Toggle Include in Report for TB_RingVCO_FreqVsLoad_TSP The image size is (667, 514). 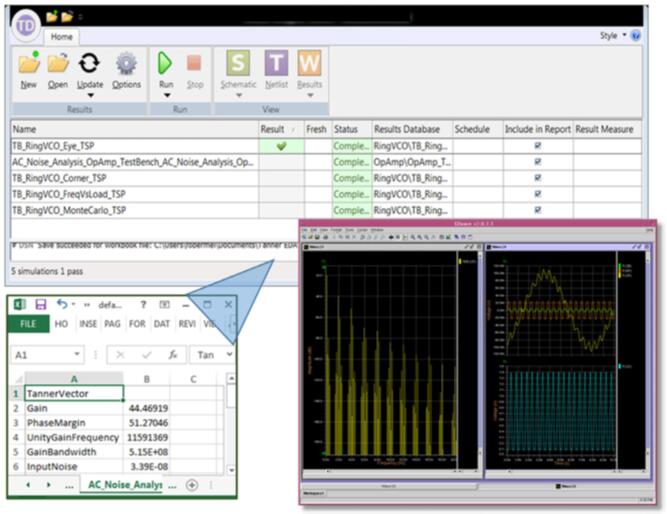[x=538, y=194]
